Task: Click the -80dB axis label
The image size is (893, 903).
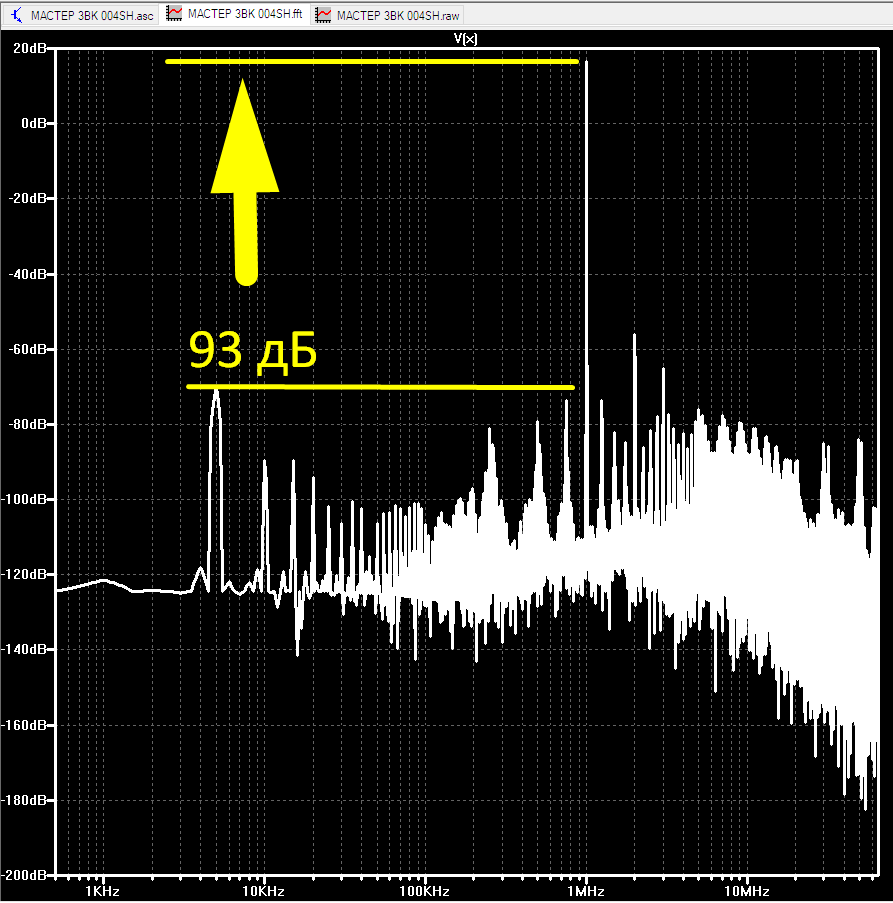Action: pos(28,424)
